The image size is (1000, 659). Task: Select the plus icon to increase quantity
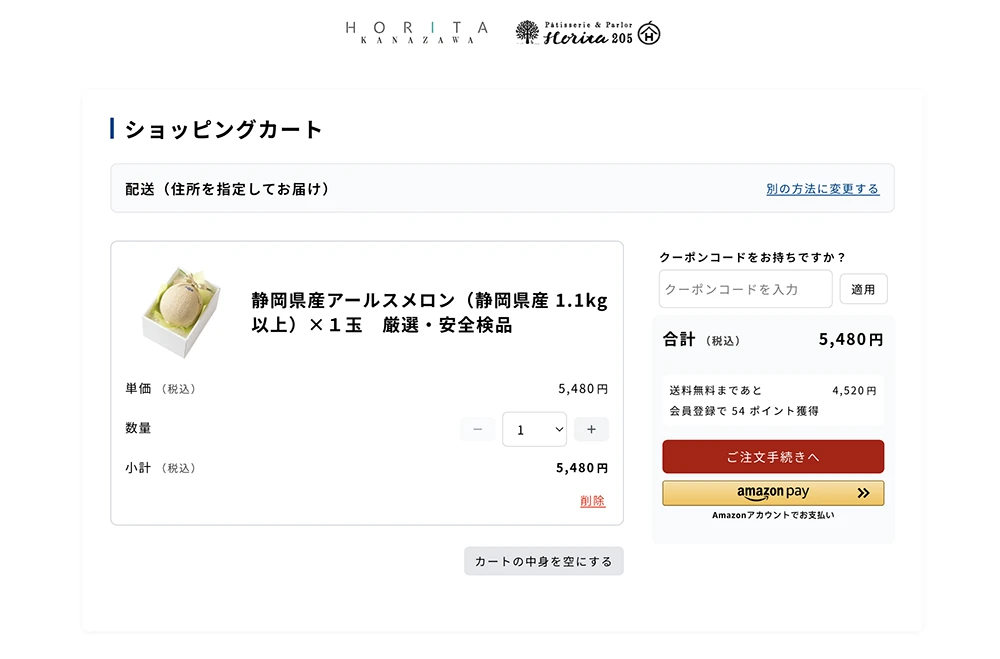591,429
